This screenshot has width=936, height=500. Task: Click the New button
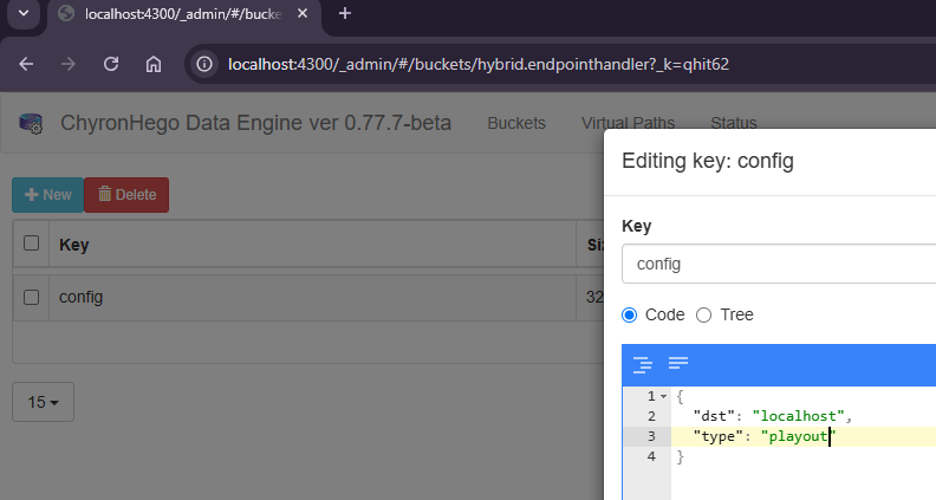pos(47,195)
